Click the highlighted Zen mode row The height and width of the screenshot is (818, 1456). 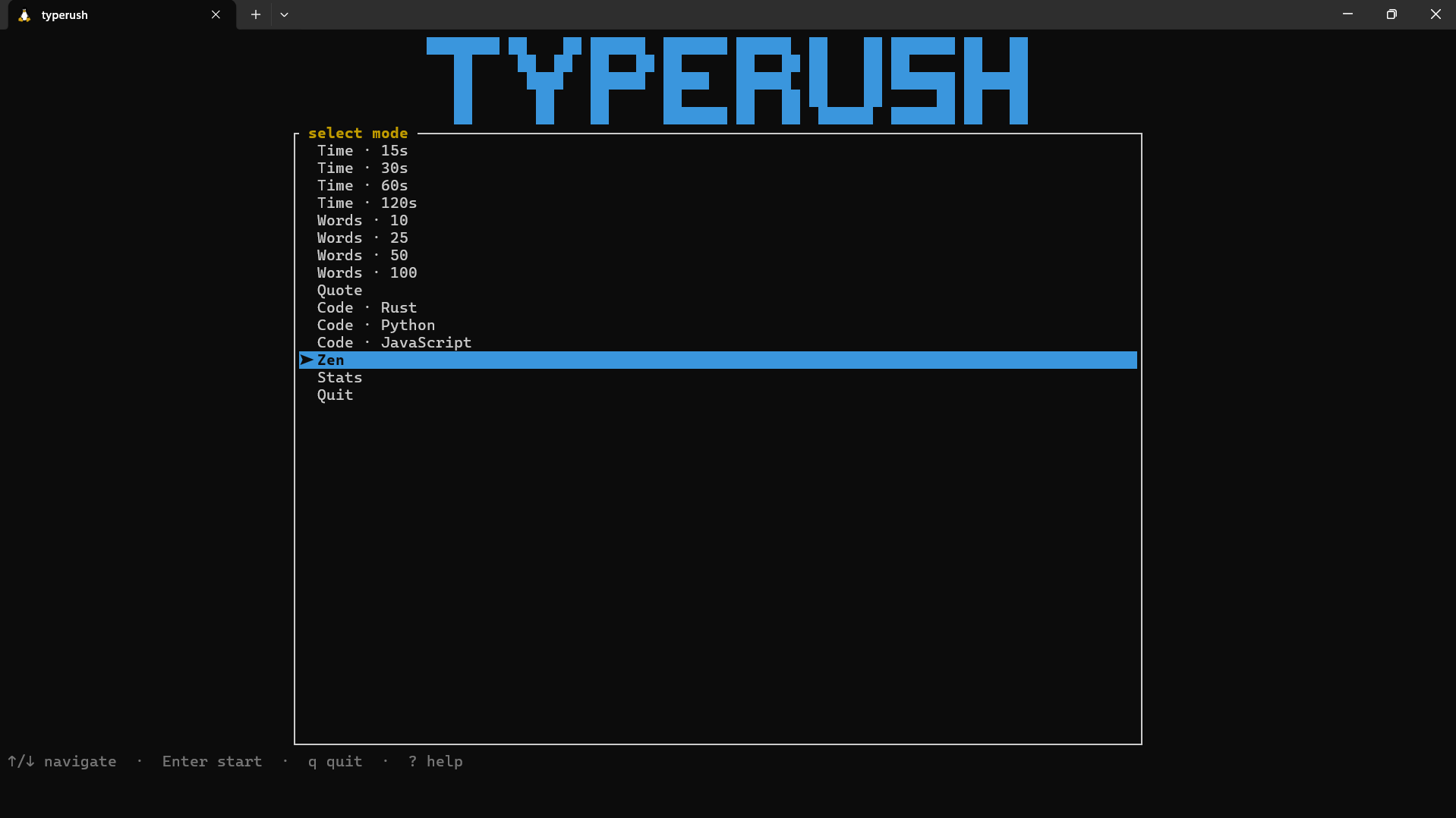[718, 360]
